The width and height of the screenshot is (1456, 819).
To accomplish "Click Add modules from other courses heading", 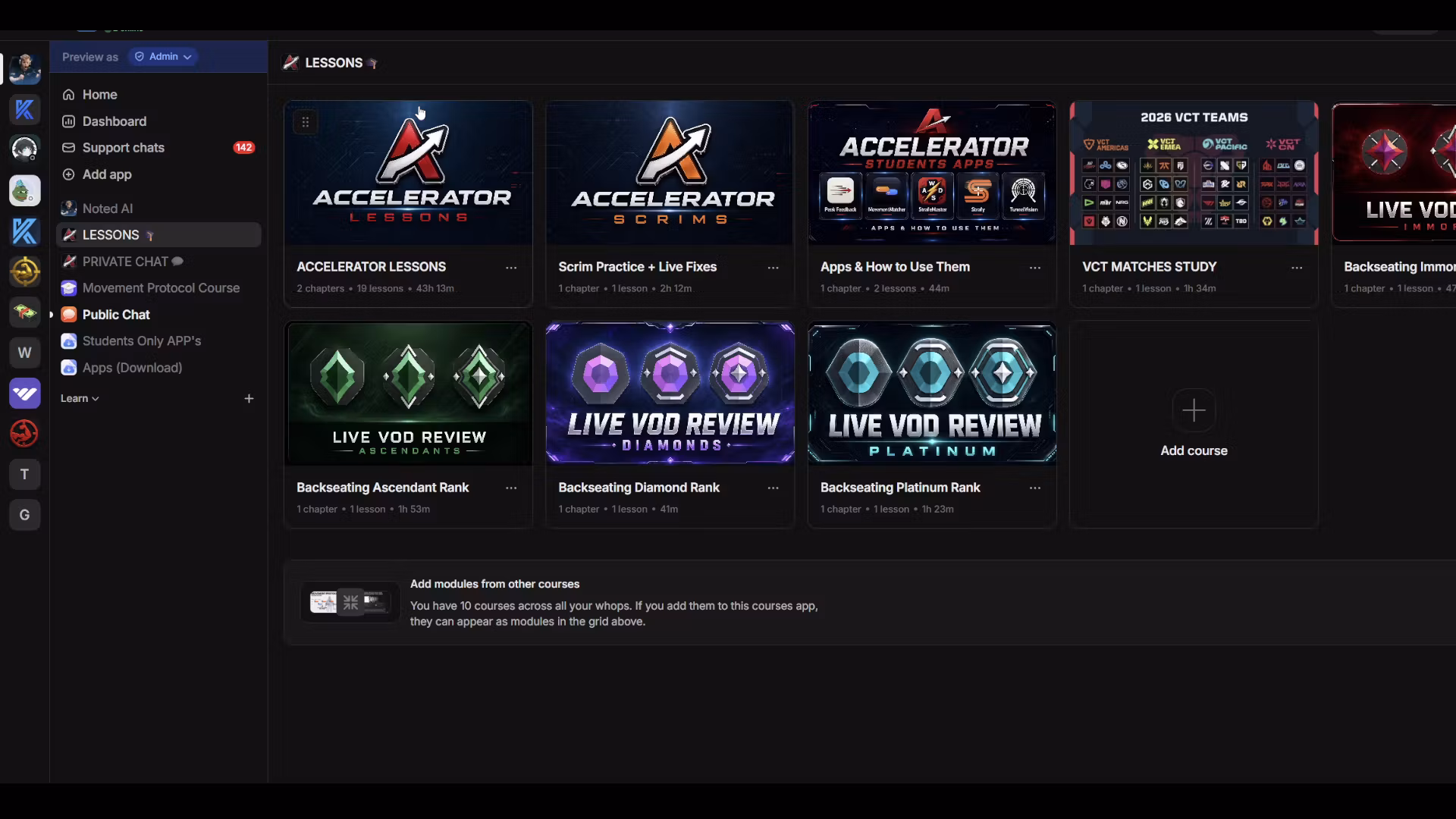I will 494,584.
